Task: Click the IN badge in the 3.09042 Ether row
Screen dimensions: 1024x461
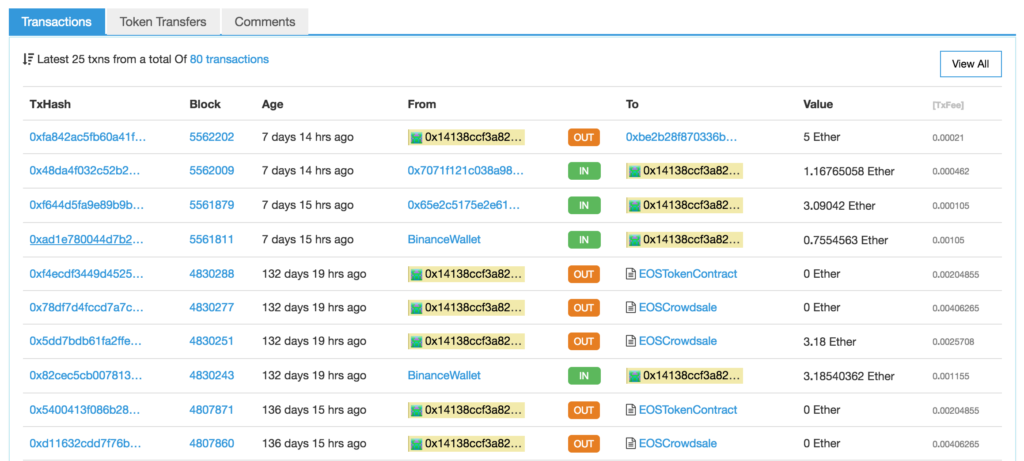Action: pos(583,205)
